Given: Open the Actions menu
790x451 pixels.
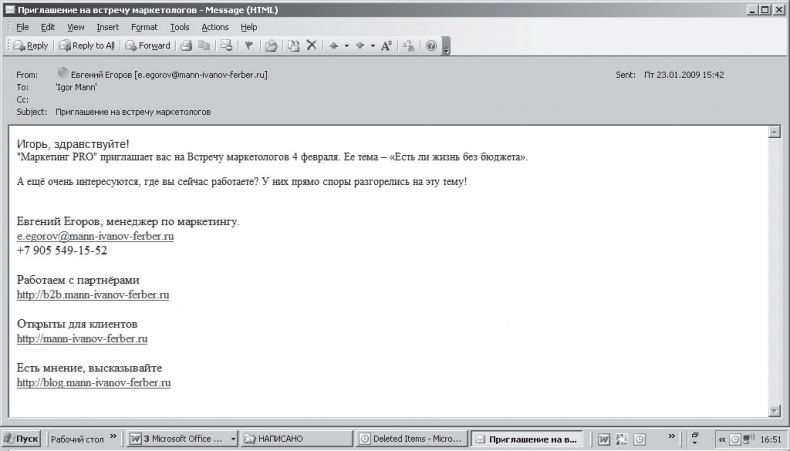Looking at the screenshot, I should click(x=215, y=27).
